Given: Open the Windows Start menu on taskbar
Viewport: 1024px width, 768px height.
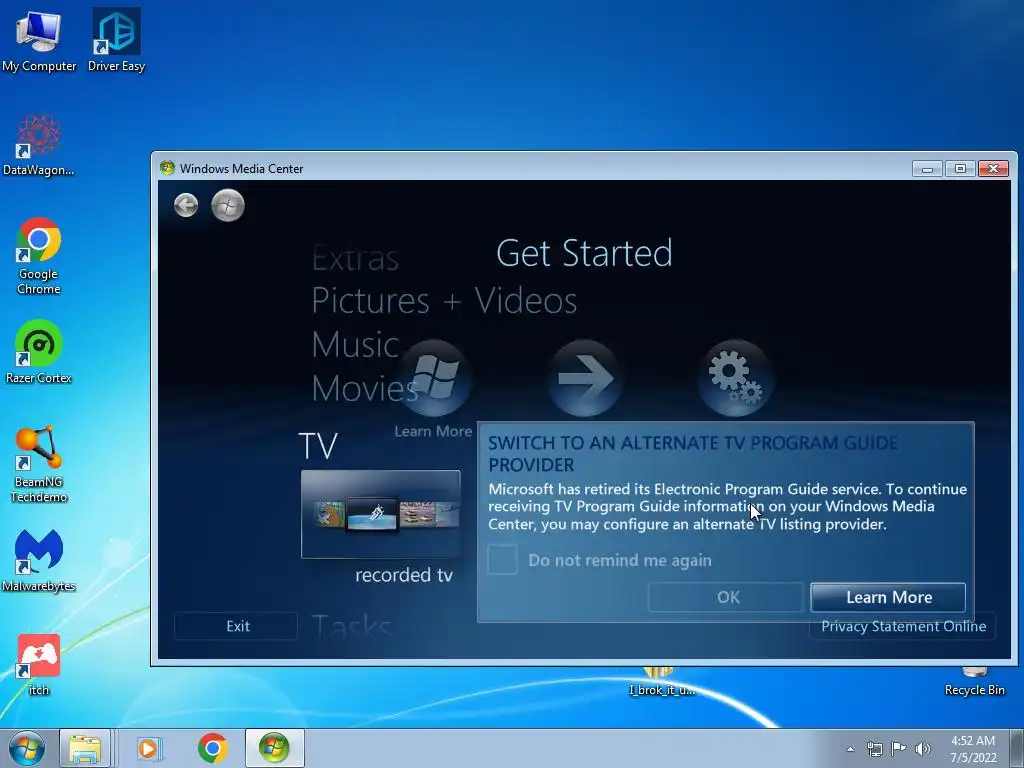Looking at the screenshot, I should click(27, 748).
